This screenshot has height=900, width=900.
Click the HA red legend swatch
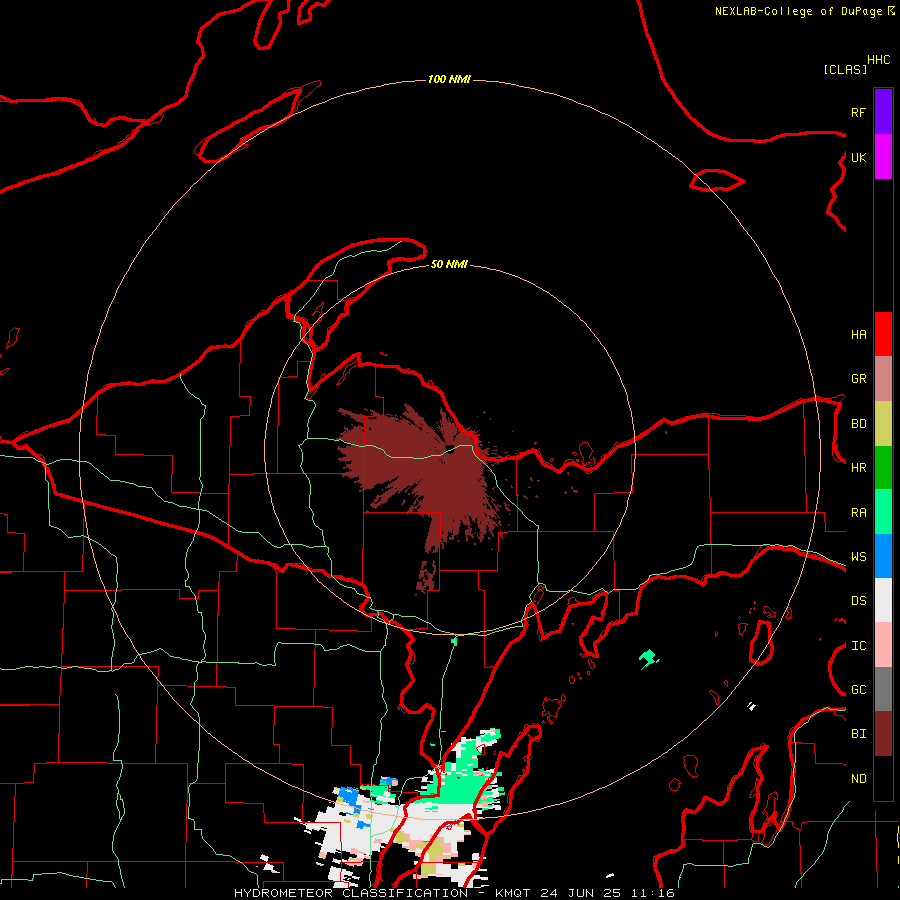point(883,334)
